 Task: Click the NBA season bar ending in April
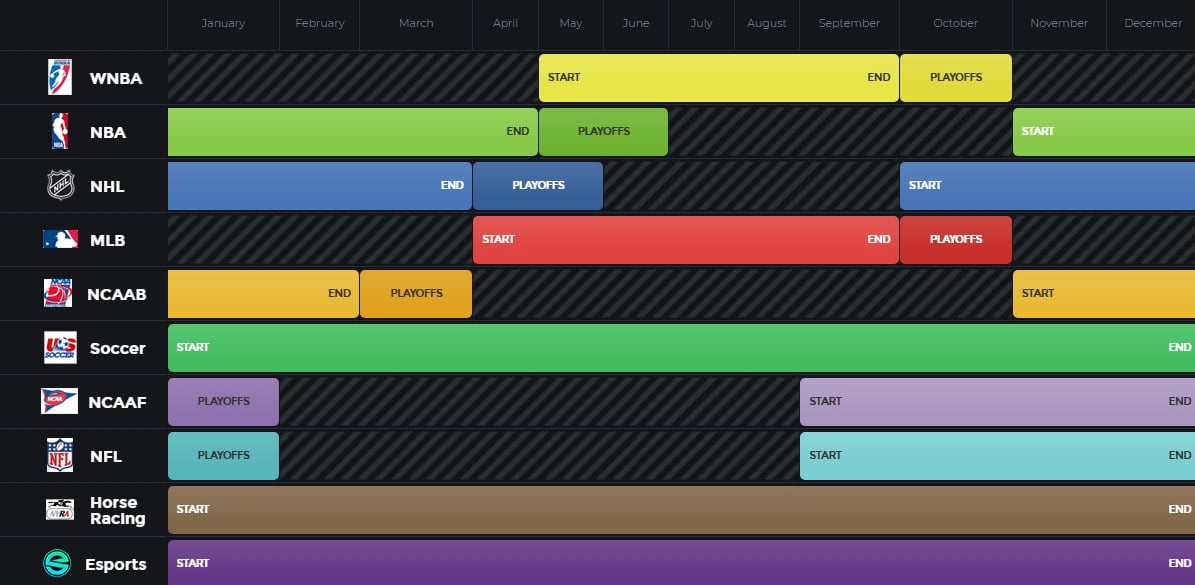(x=353, y=132)
